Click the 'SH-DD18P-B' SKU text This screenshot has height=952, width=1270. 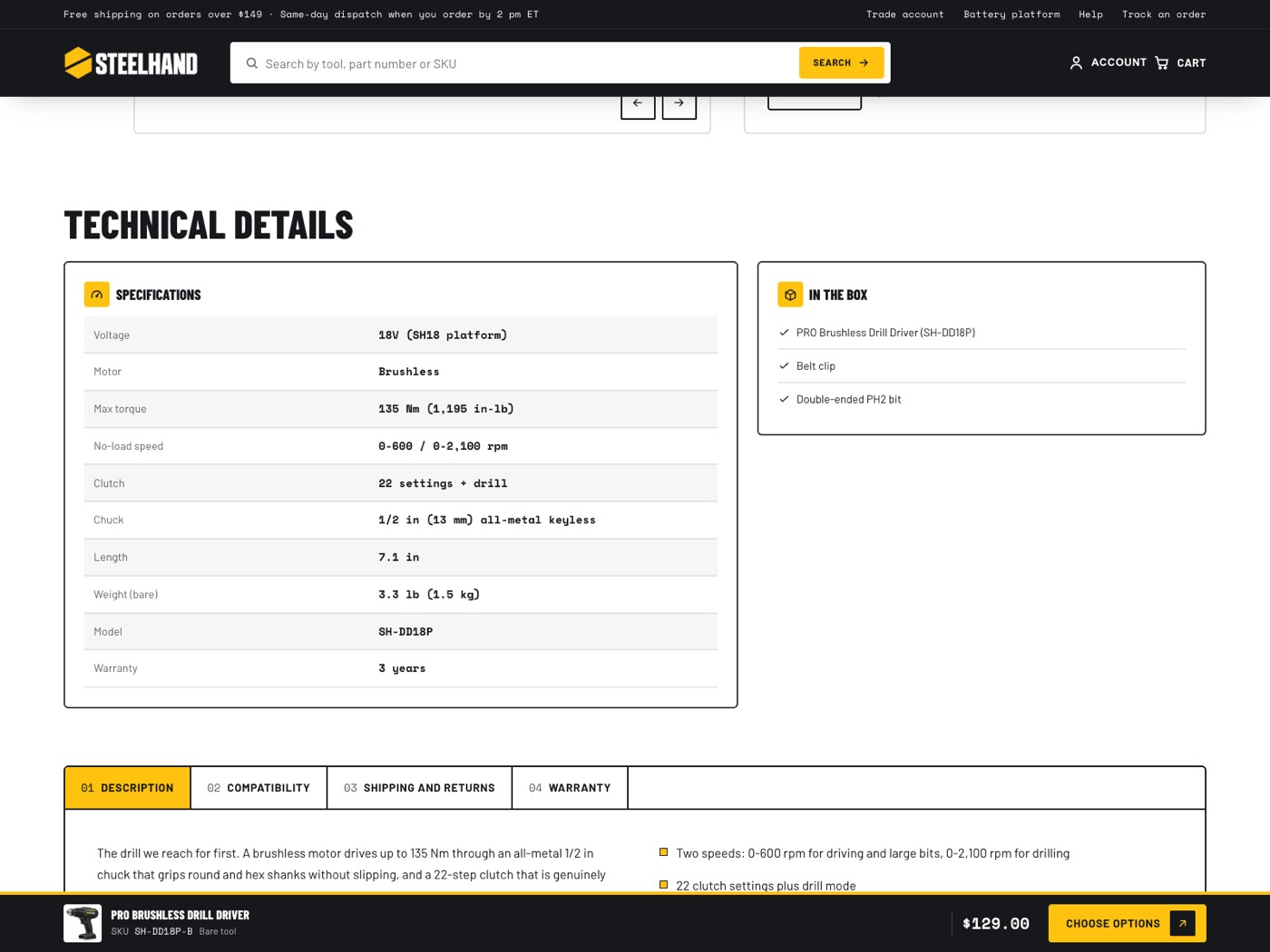point(163,931)
